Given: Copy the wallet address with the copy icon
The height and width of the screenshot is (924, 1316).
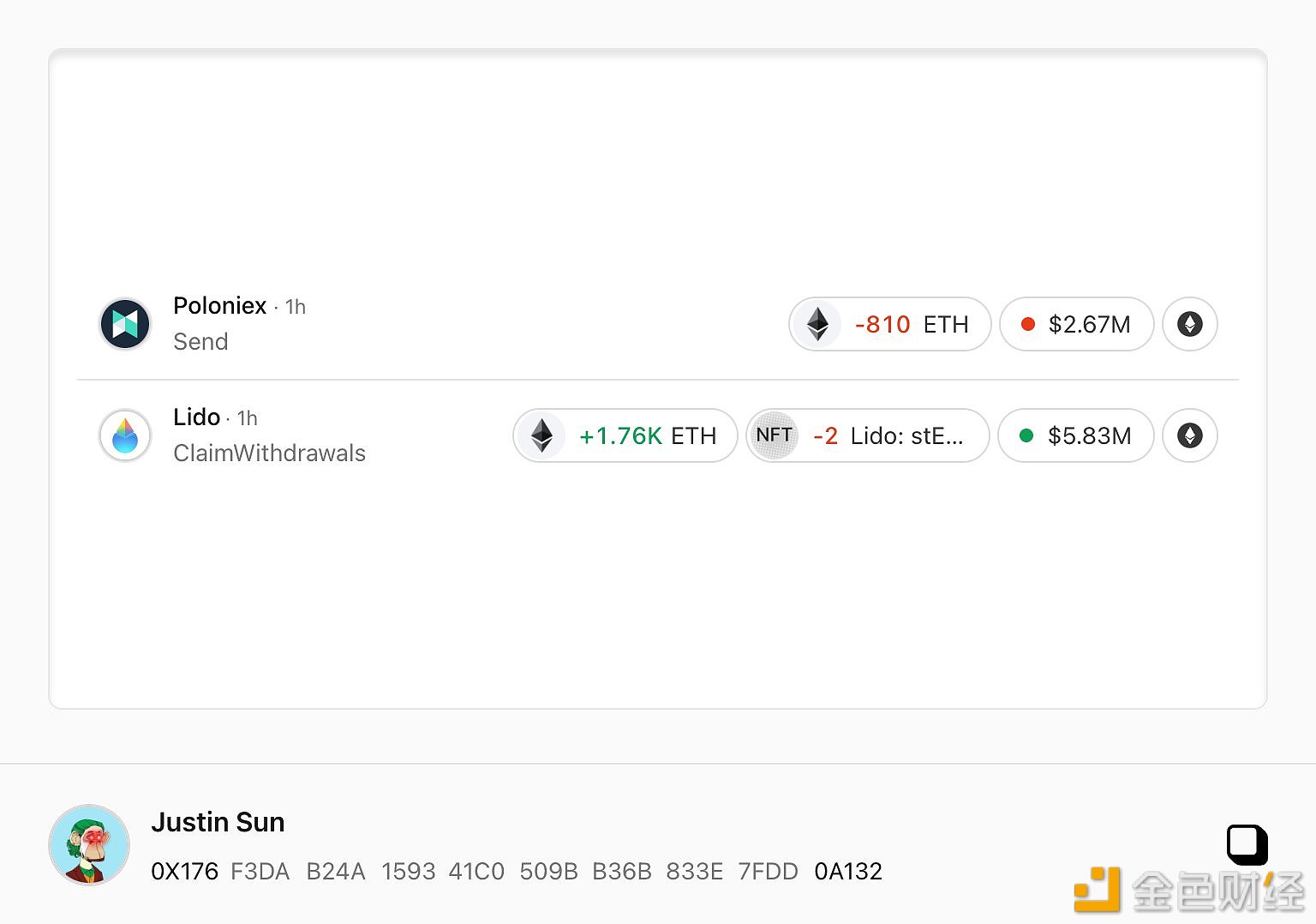Looking at the screenshot, I should point(1247,845).
